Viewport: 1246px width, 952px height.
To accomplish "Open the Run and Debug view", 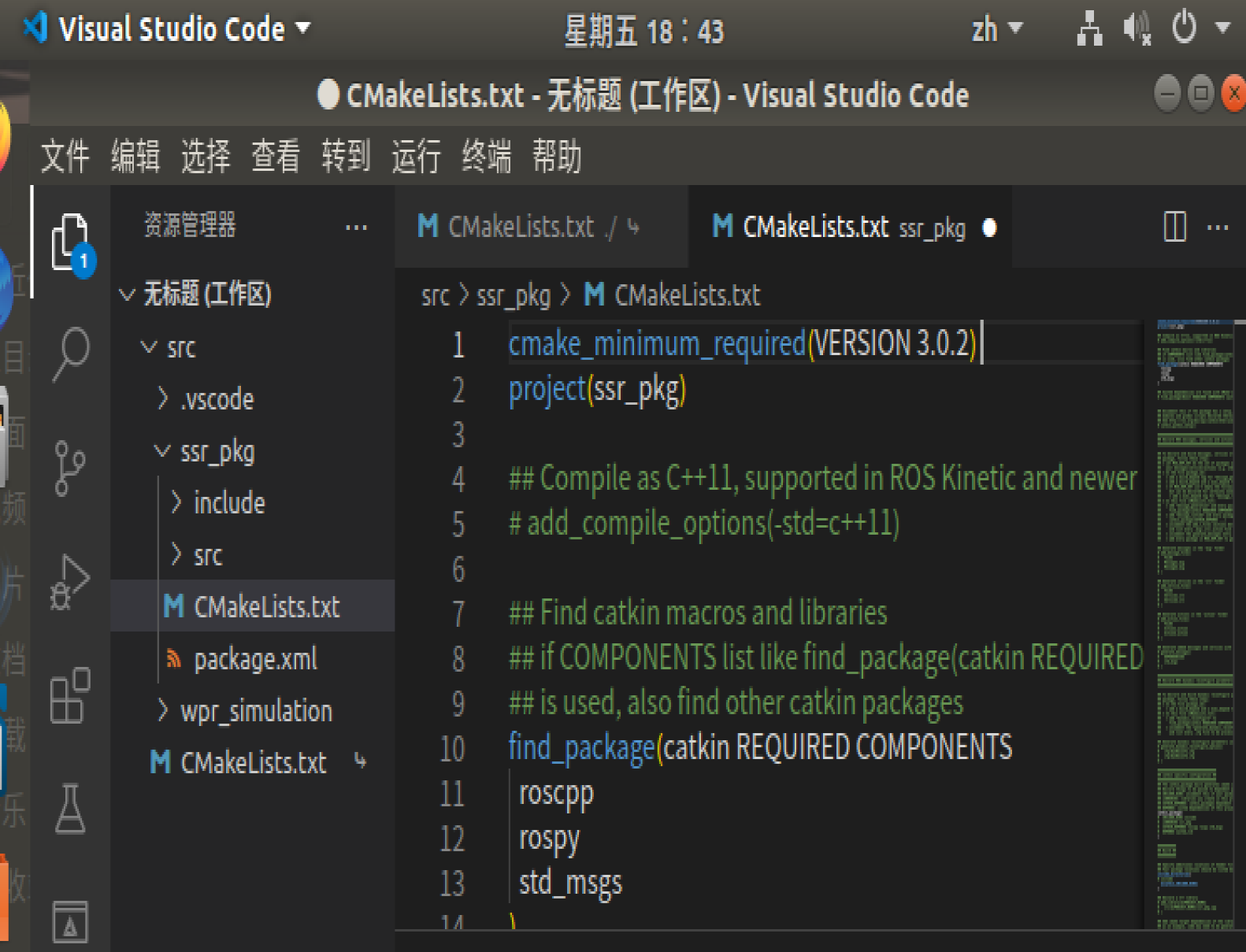I will coord(71,582).
